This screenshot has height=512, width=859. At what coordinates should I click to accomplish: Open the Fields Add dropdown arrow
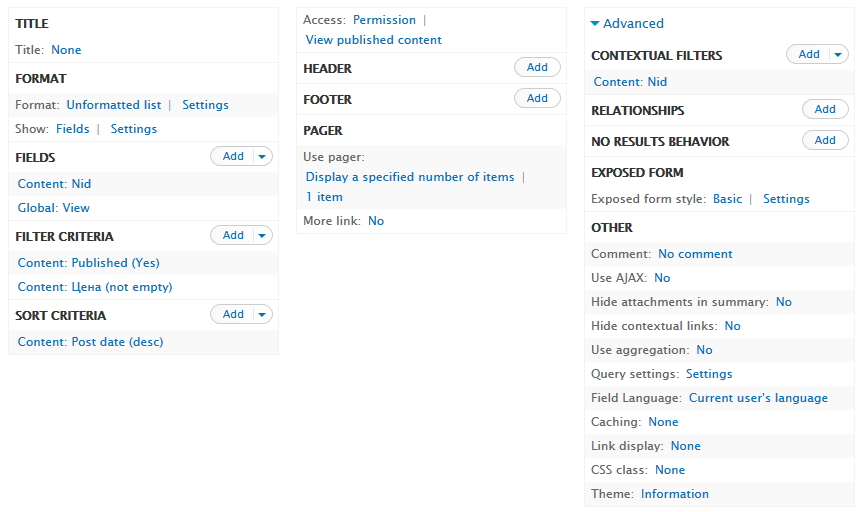tap(262, 157)
